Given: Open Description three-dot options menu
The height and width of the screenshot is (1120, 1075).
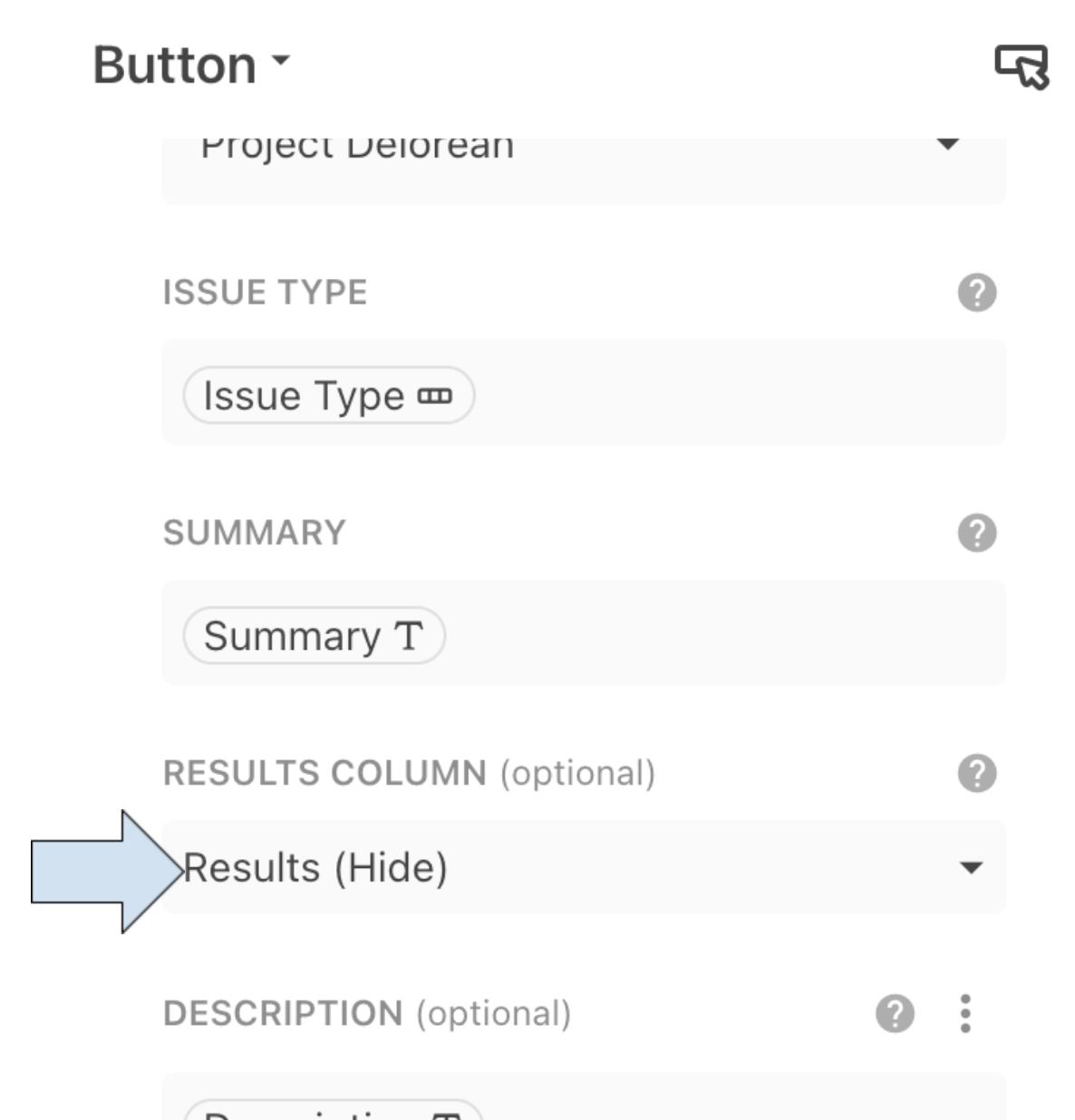Looking at the screenshot, I should 965,1013.
